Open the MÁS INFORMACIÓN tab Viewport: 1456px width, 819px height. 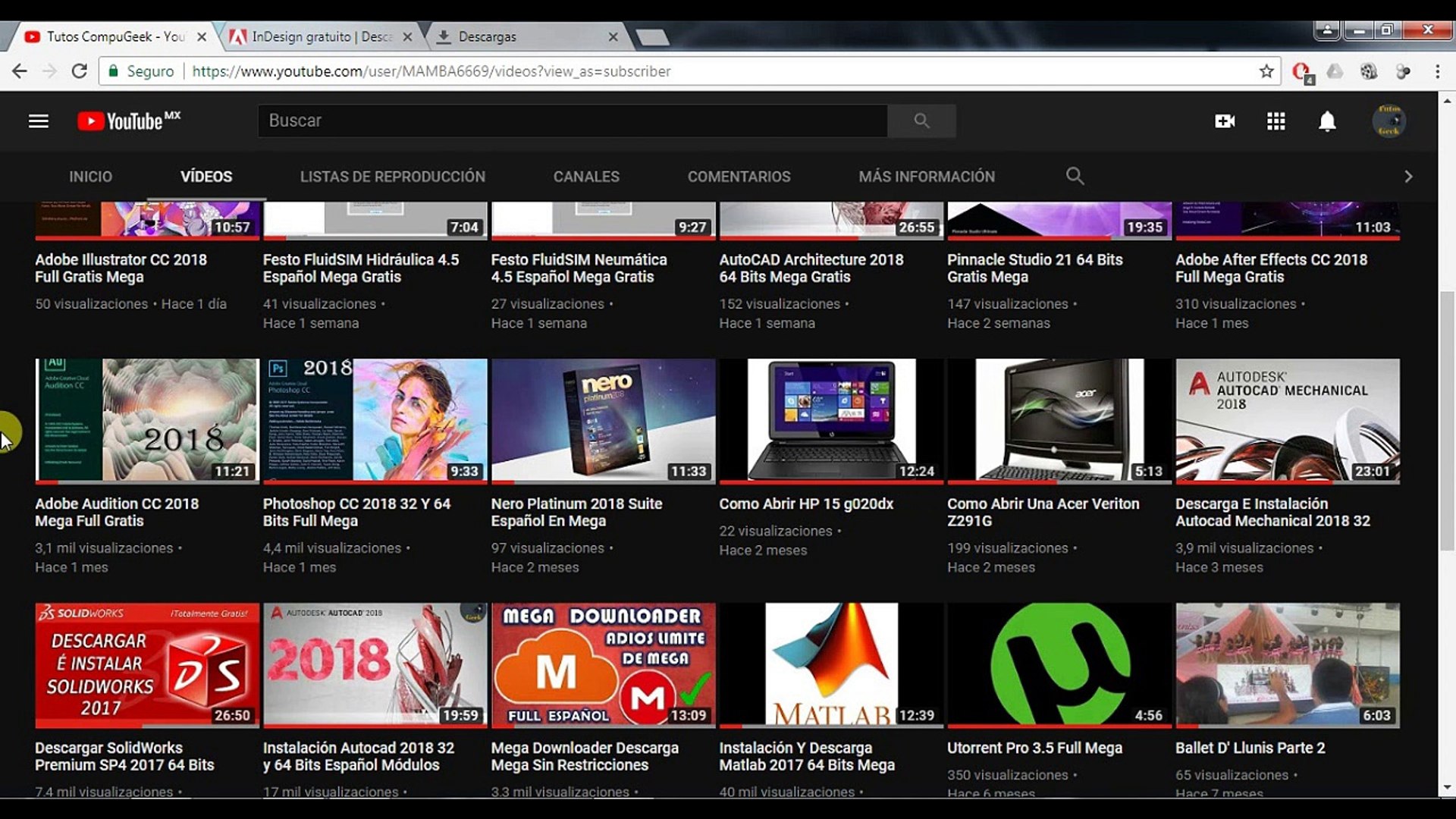[927, 177]
